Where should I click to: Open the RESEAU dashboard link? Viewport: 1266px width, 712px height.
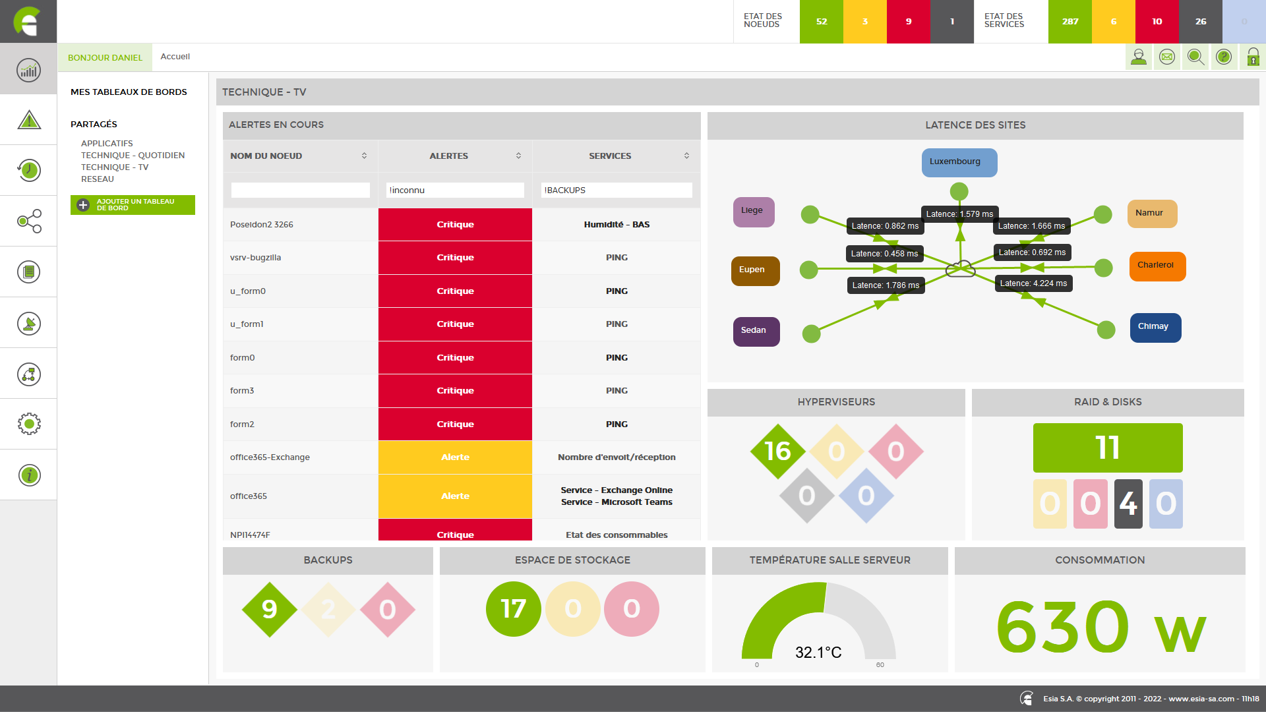[97, 180]
